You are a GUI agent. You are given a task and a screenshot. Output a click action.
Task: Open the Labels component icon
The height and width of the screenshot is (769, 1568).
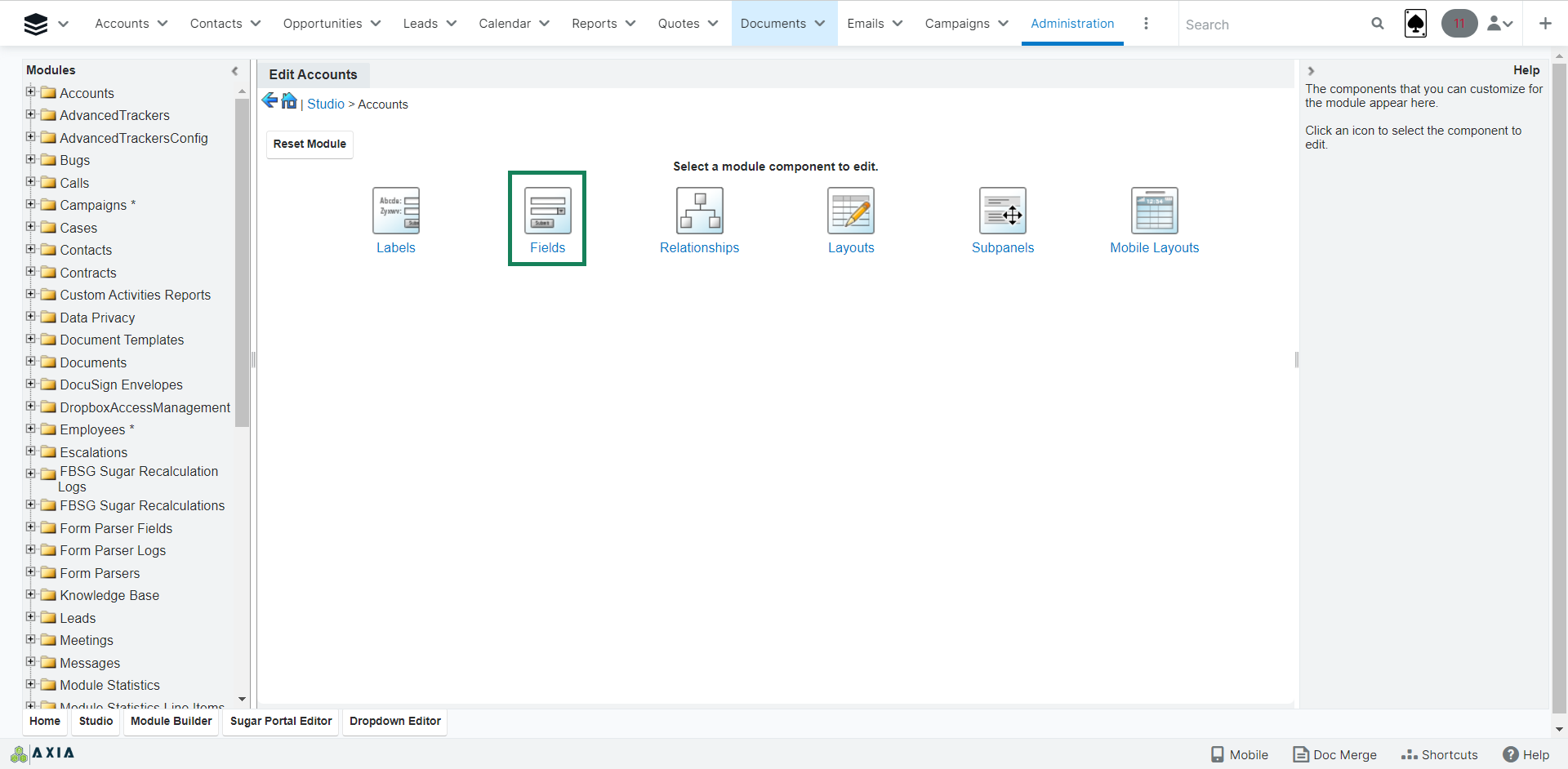pos(396,211)
